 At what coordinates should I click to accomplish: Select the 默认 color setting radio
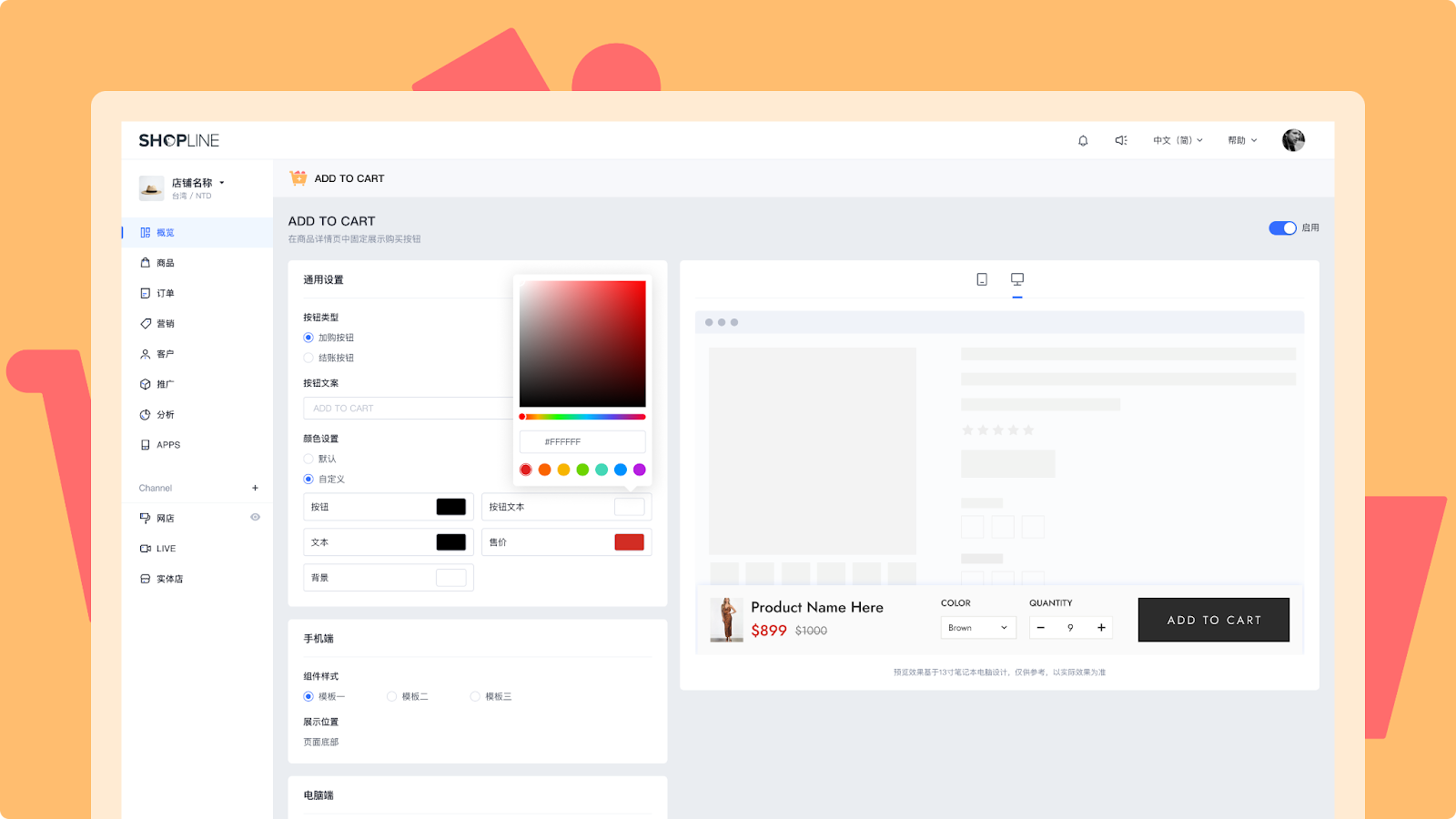(308, 460)
